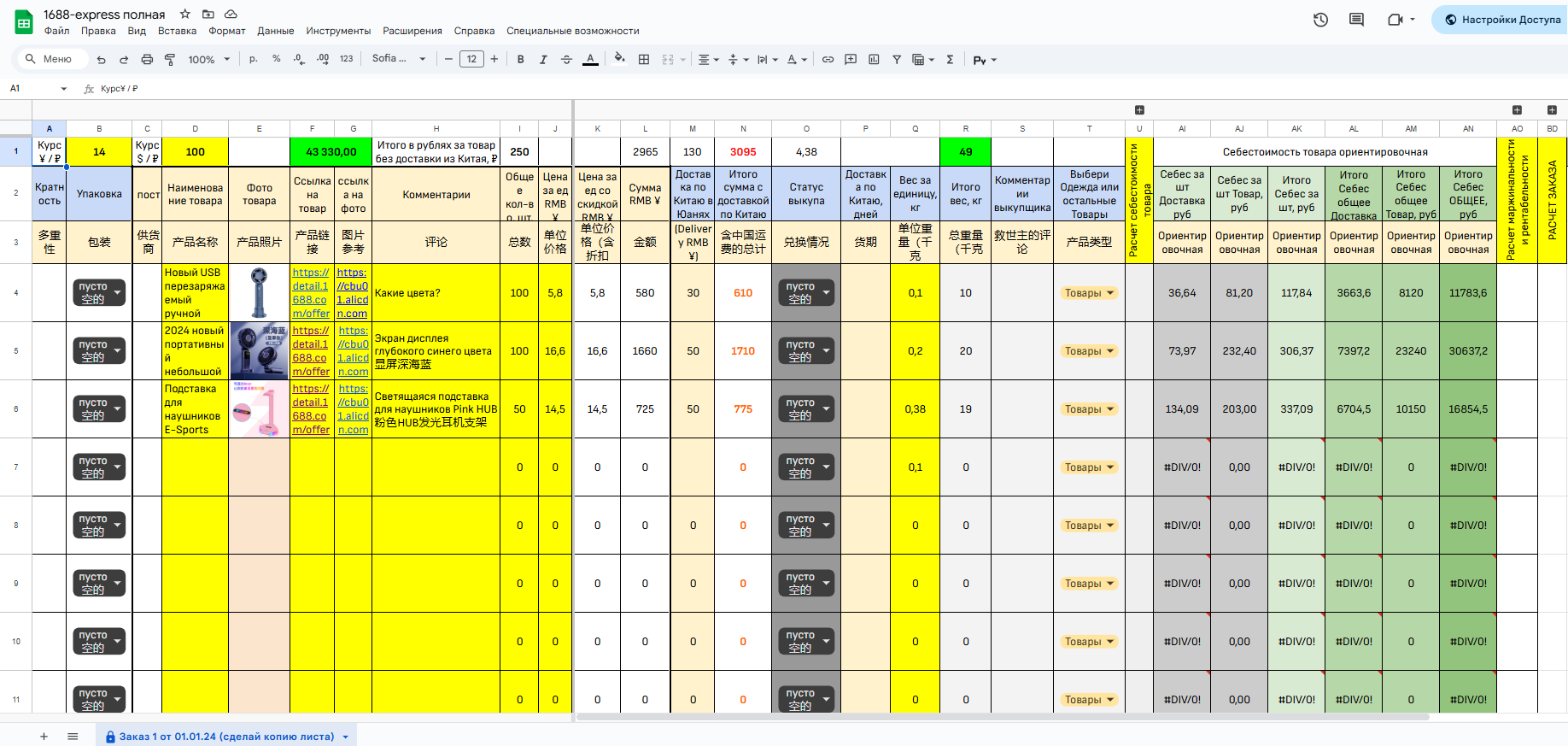The image size is (1568, 746).
Task: Click the Настройки Доступа button
Action: pos(1501,20)
